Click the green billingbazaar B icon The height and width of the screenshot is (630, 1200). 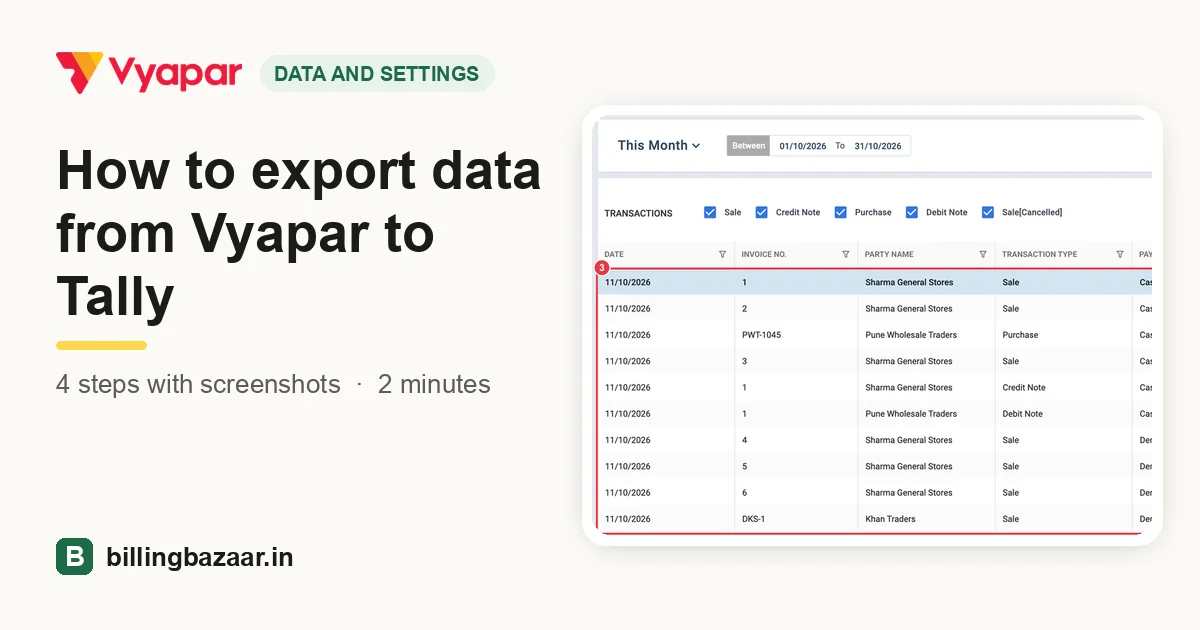74,557
